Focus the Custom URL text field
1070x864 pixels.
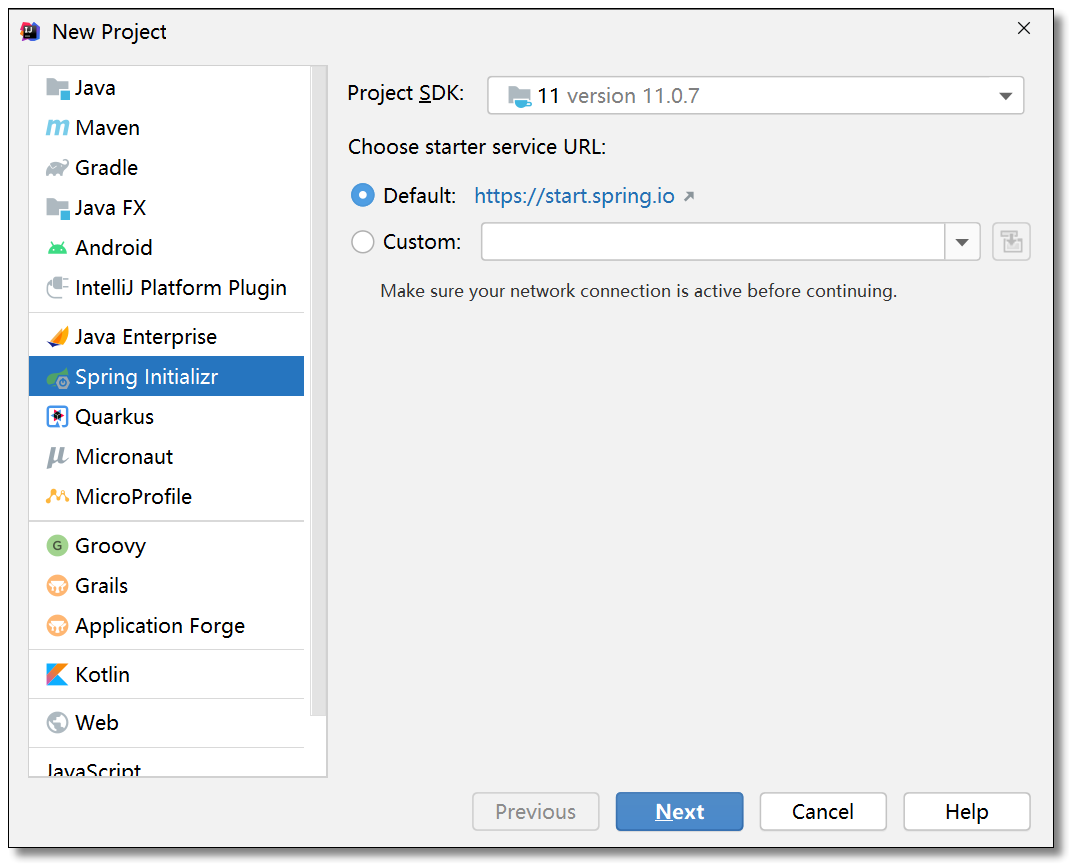pos(712,242)
